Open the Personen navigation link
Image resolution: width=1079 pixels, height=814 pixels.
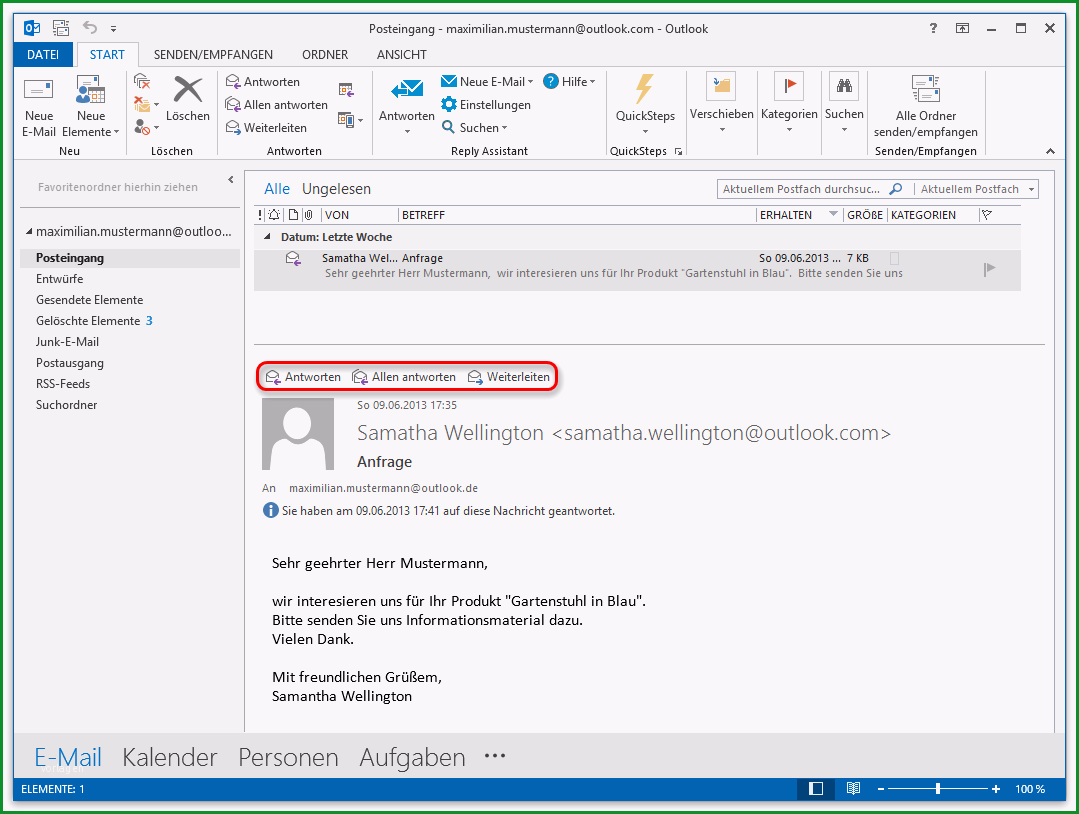coord(288,757)
